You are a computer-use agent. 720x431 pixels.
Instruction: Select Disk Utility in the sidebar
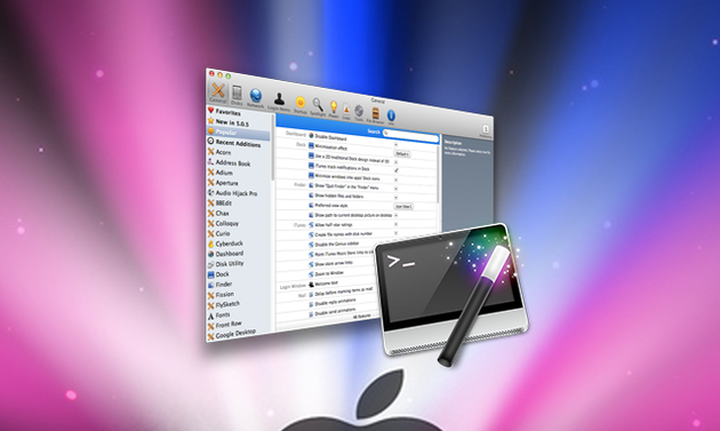coord(225,264)
